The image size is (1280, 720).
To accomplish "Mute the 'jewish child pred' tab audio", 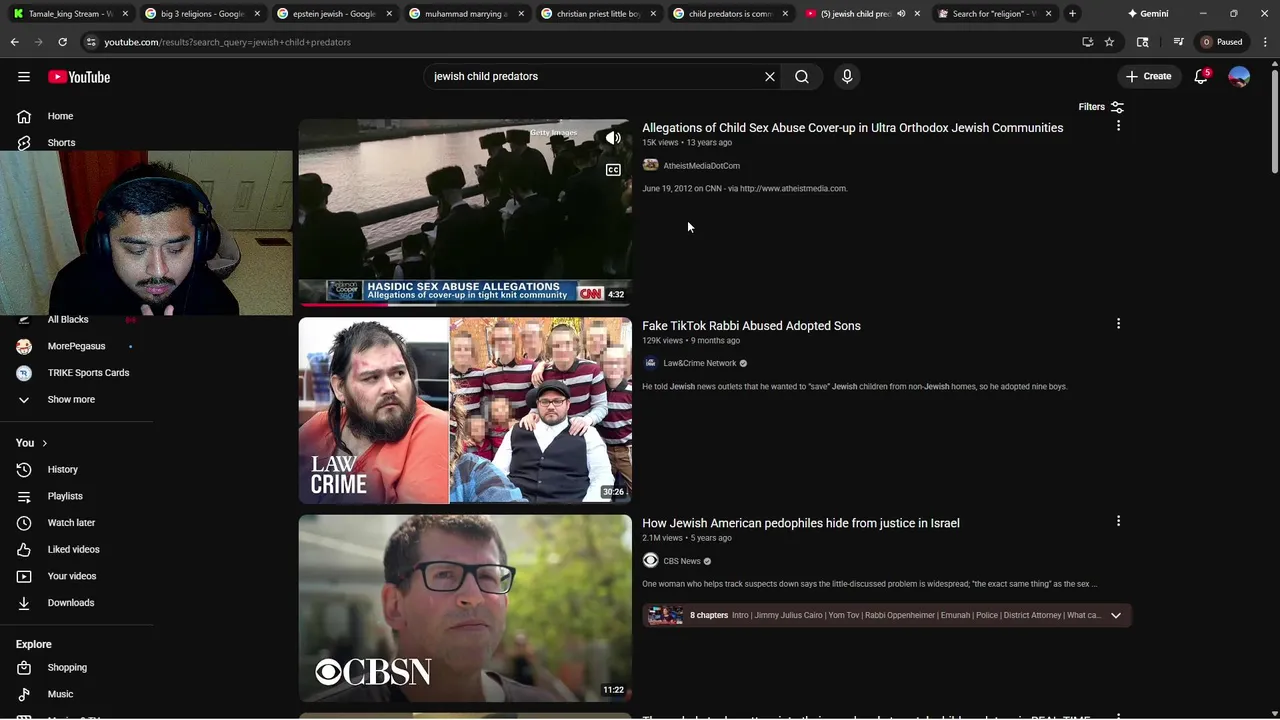I will [901, 14].
